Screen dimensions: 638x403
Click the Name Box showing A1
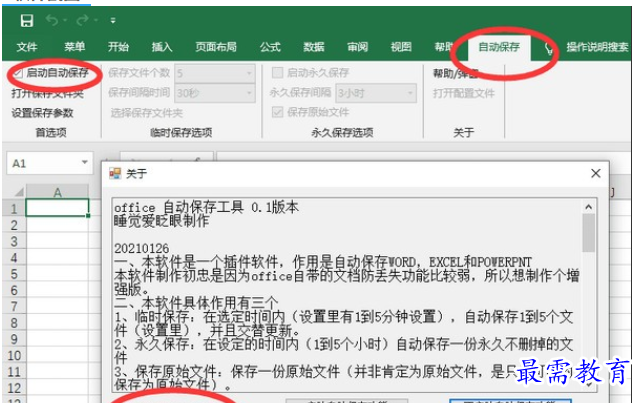(x=43, y=163)
